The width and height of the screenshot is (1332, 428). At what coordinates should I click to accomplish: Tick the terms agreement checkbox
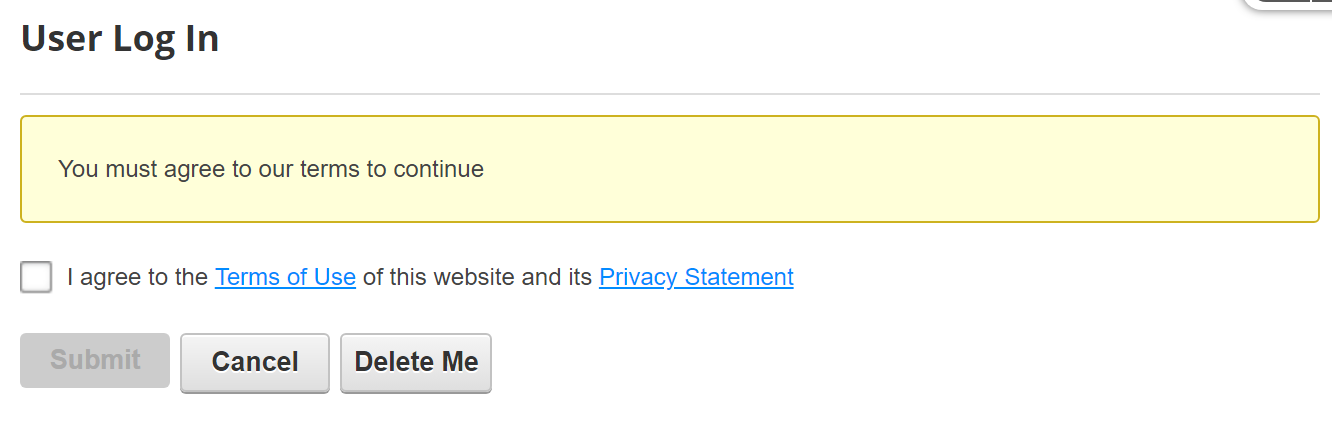pos(36,277)
